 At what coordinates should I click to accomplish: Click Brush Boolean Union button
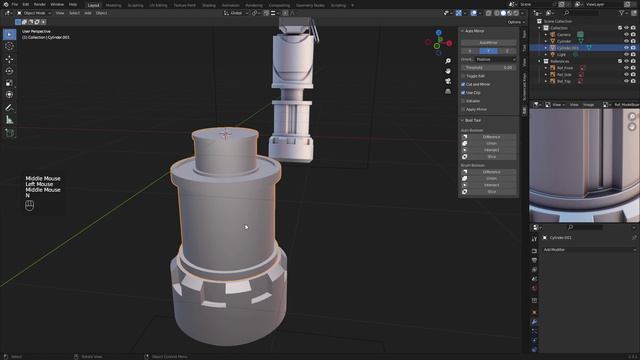click(x=492, y=178)
